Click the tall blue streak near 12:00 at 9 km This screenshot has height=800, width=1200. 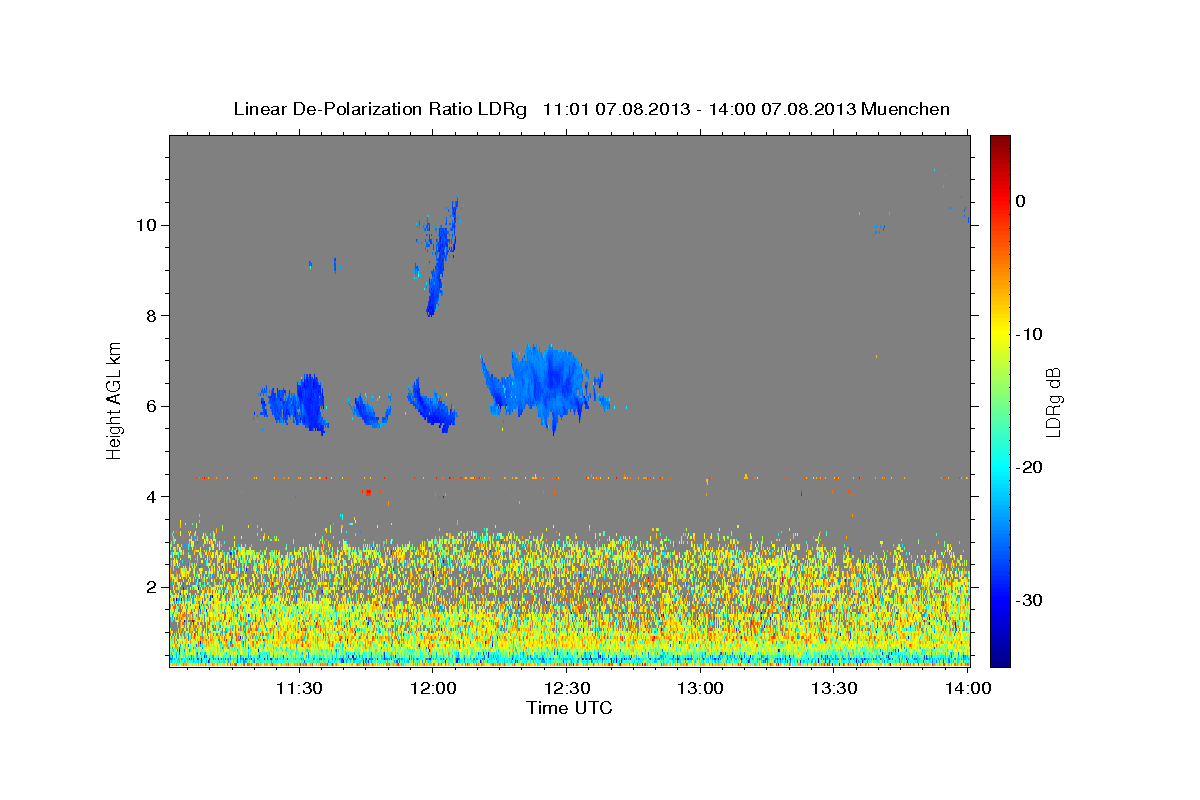(440, 258)
